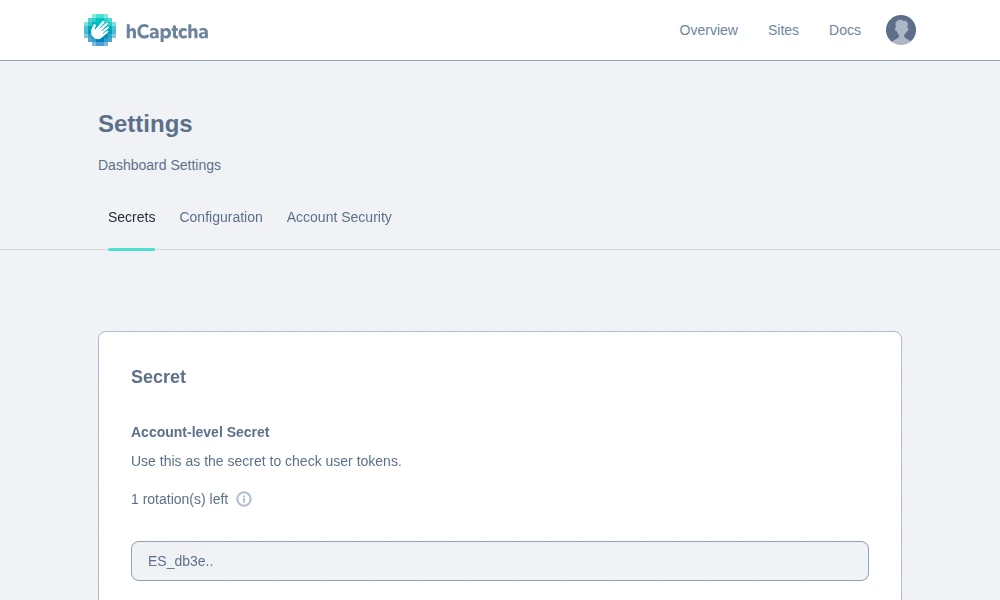Click the hCaptcha wordmark text
The width and height of the screenshot is (1000, 600).
(167, 31)
